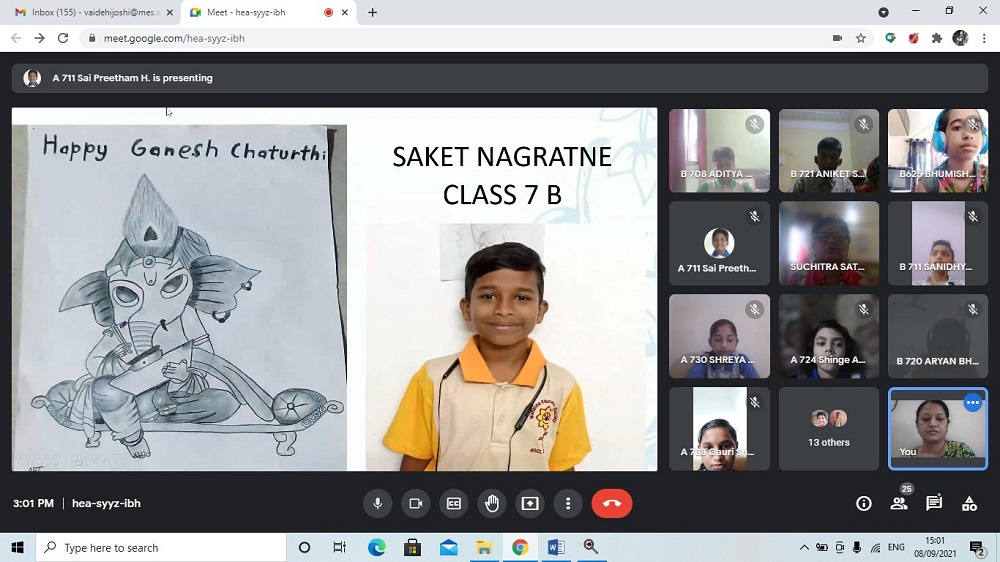
Task: Open the present now screen-share button
Action: 530,504
